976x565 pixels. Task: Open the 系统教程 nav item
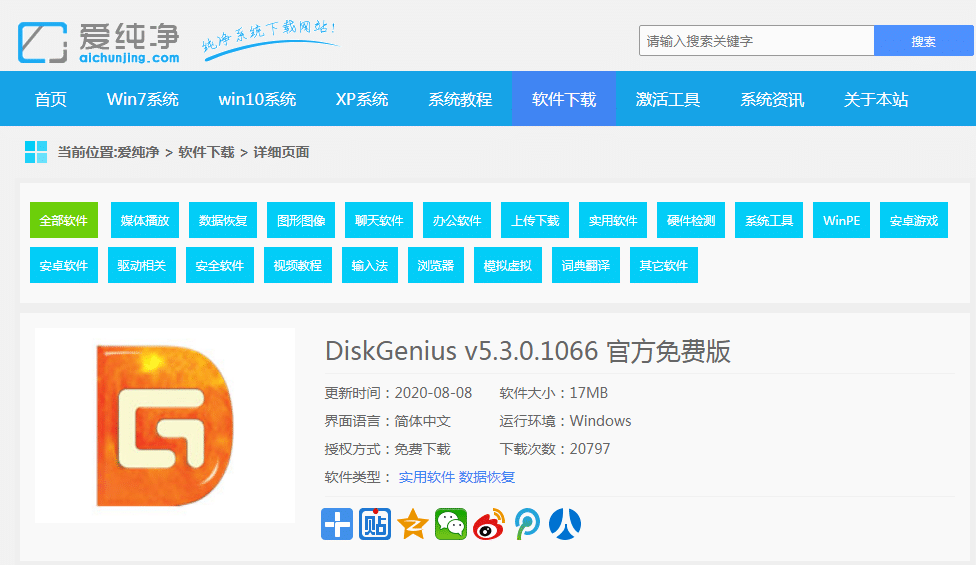pos(460,100)
